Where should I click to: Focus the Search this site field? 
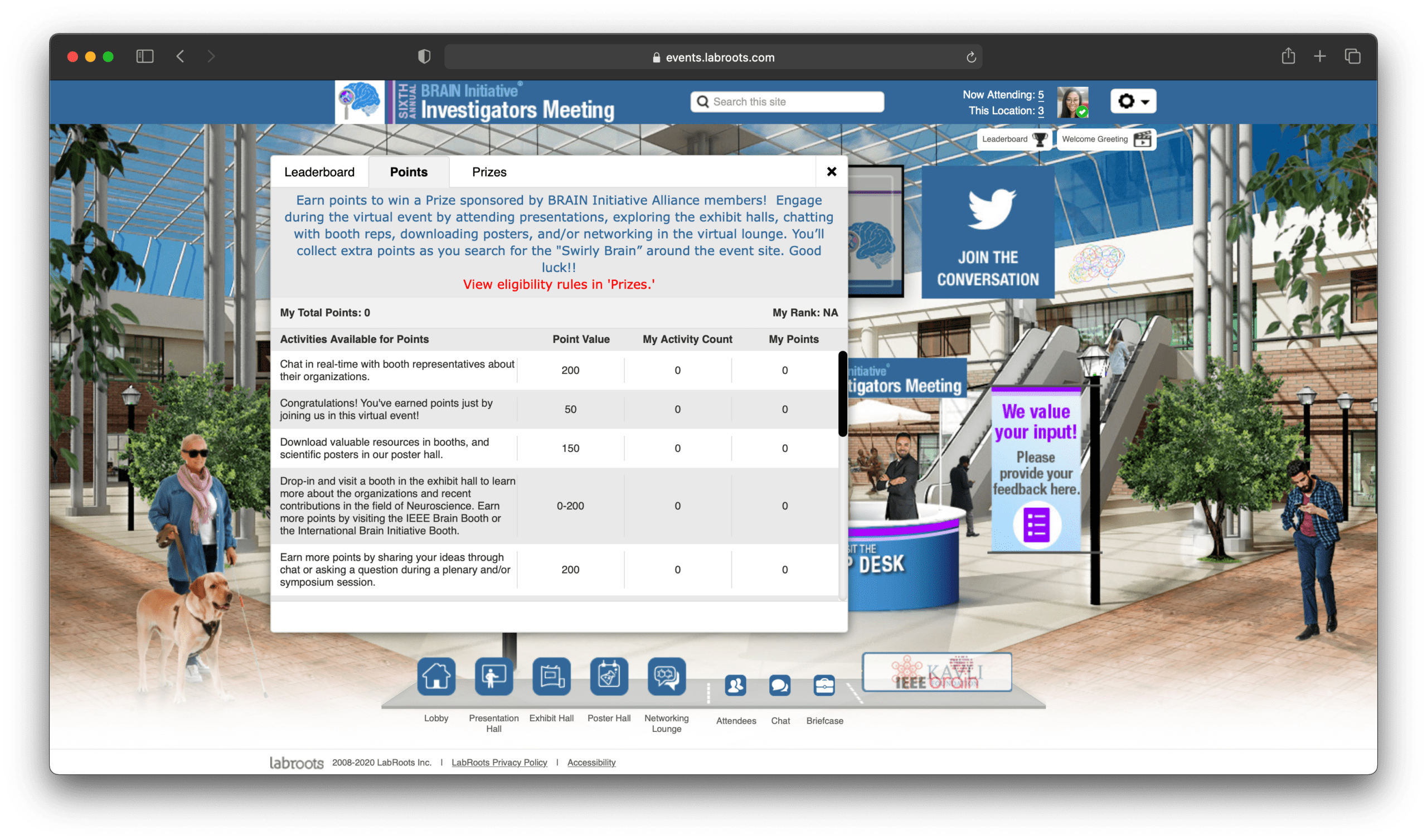[x=787, y=101]
